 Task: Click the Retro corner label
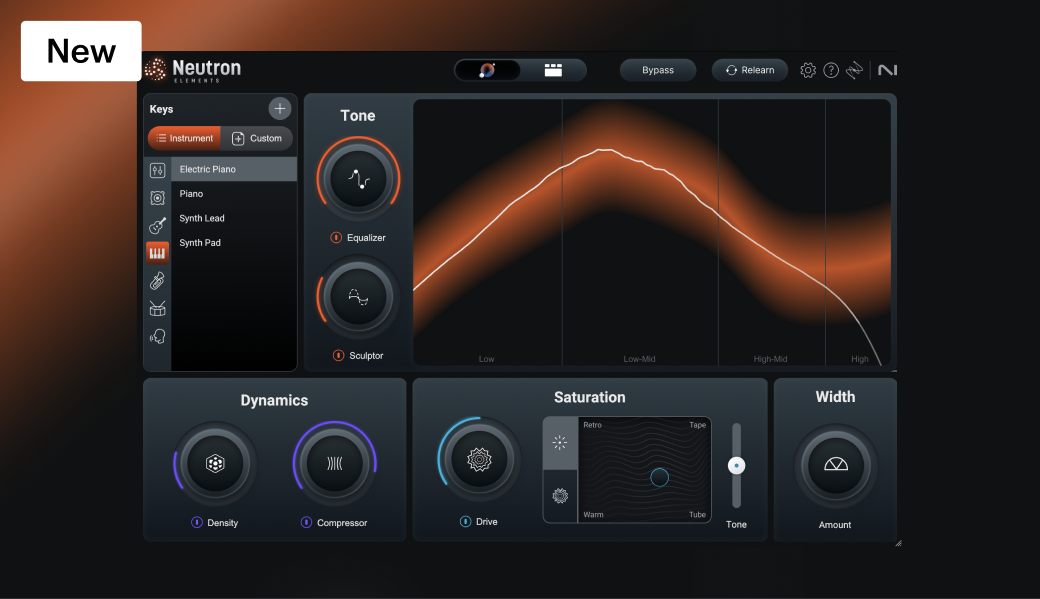click(592, 425)
